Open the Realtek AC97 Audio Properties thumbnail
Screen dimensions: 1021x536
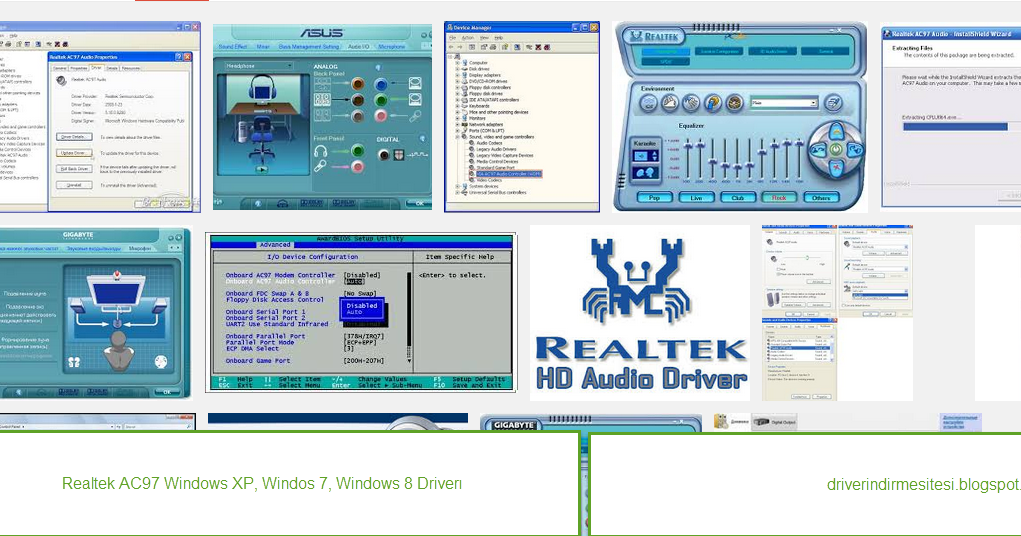[x=100, y=117]
